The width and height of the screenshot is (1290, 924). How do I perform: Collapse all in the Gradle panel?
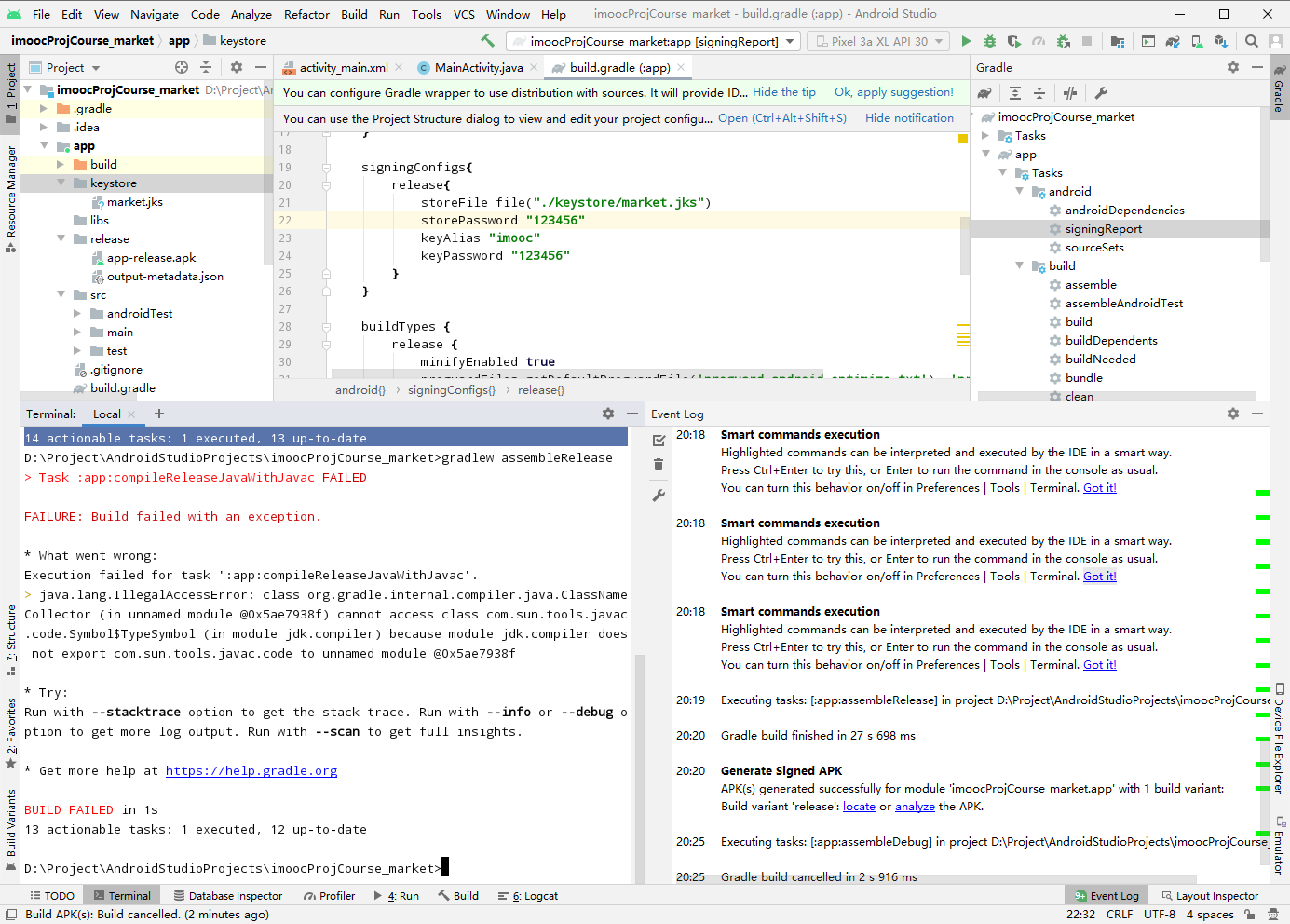1039,93
